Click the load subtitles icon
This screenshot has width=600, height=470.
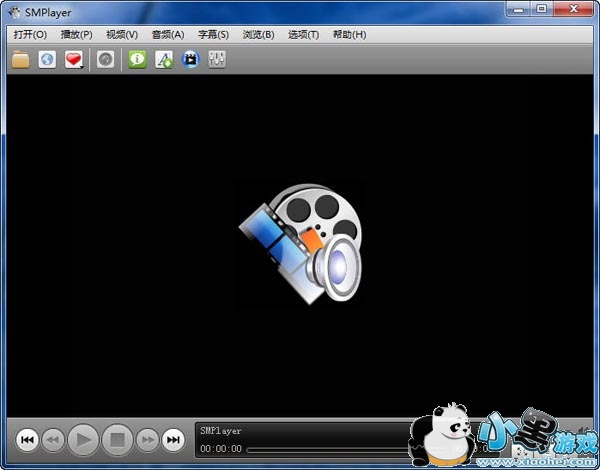(164, 60)
